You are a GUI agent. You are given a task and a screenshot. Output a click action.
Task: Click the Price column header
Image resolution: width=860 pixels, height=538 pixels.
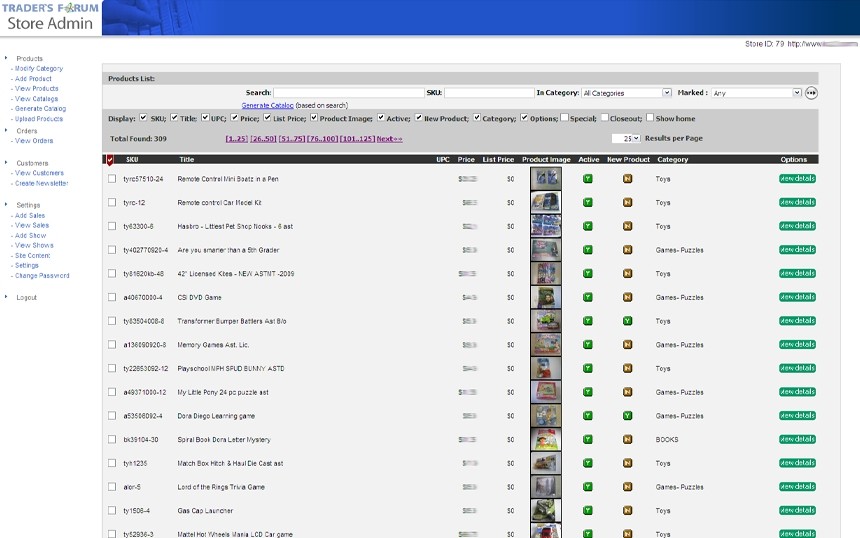[466, 160]
